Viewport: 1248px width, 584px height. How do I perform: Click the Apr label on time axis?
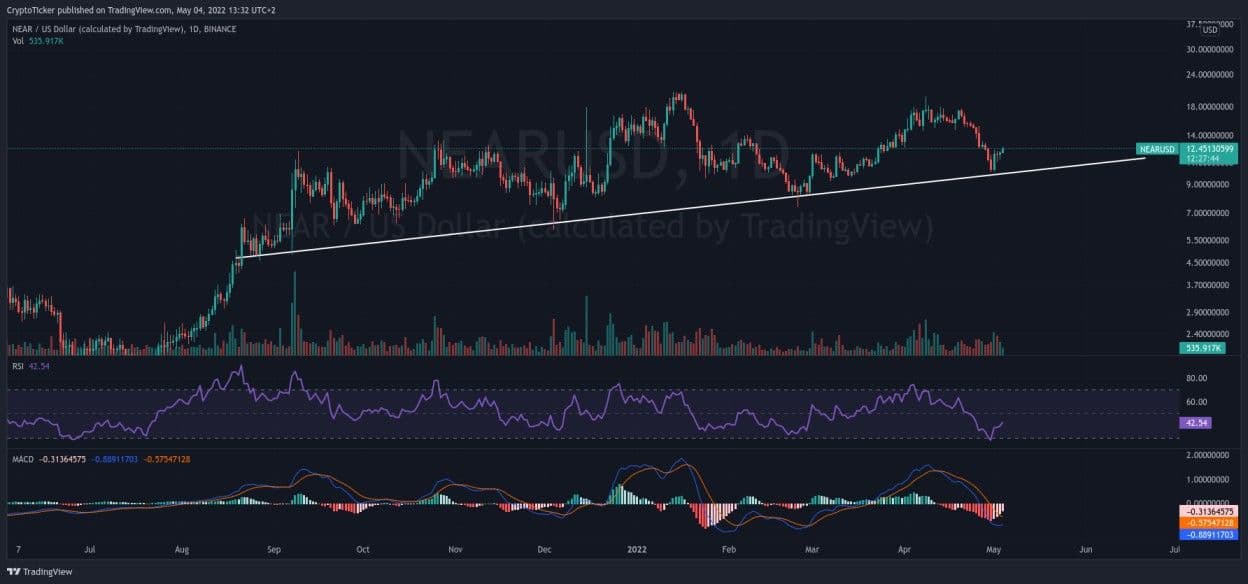pyautogui.click(x=906, y=549)
